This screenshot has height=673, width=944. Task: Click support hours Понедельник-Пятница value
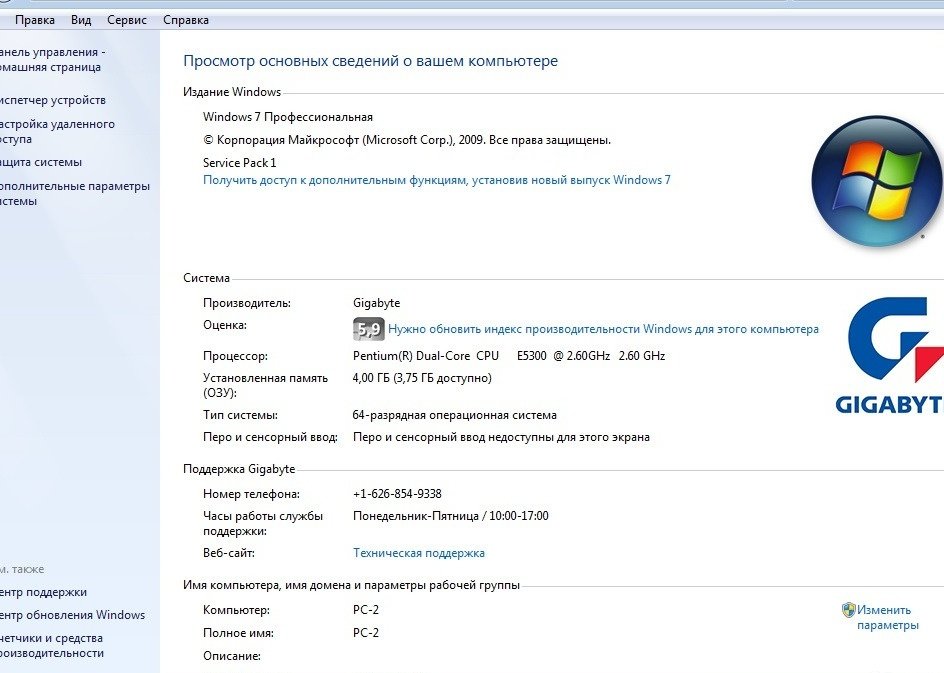450,516
